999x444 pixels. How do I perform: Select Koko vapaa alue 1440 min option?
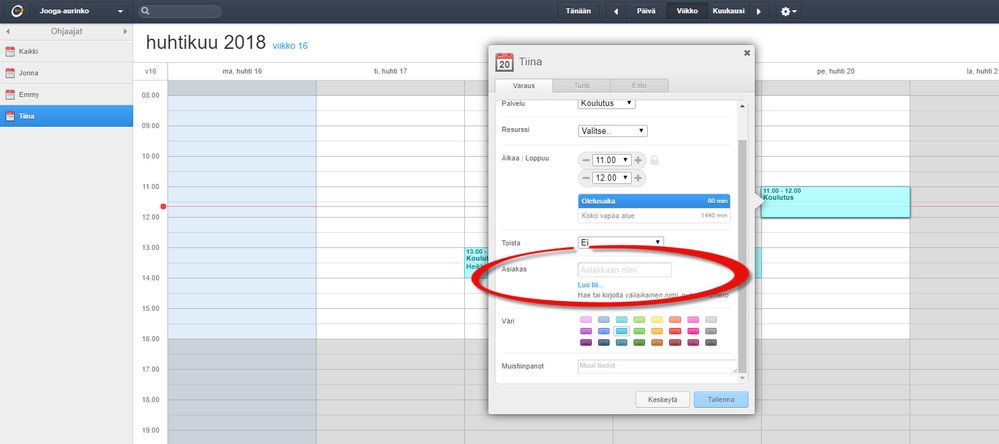654,216
